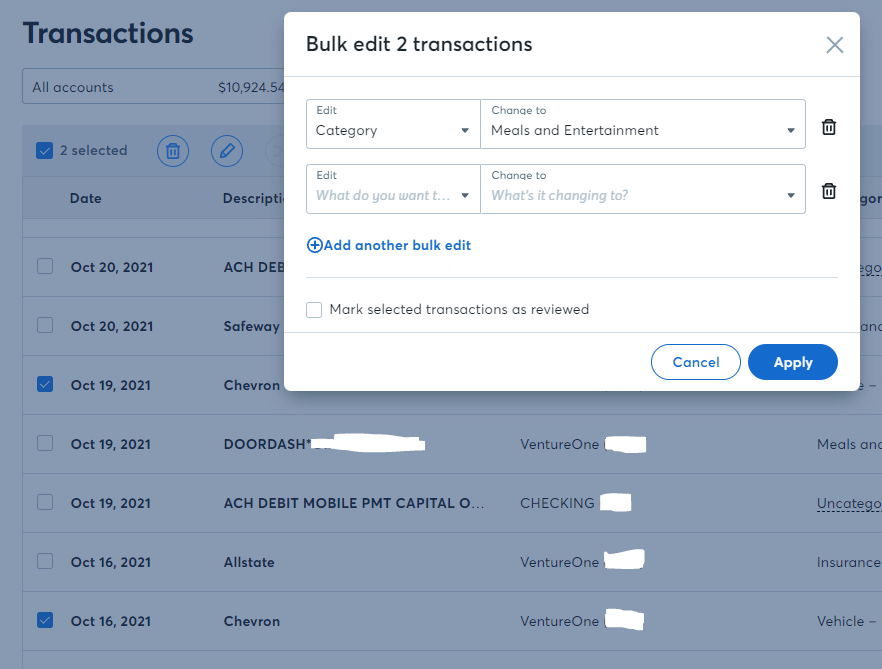The height and width of the screenshot is (669, 882).
Task: Open 'What's it changing to?' dropdown
Action: 643,189
